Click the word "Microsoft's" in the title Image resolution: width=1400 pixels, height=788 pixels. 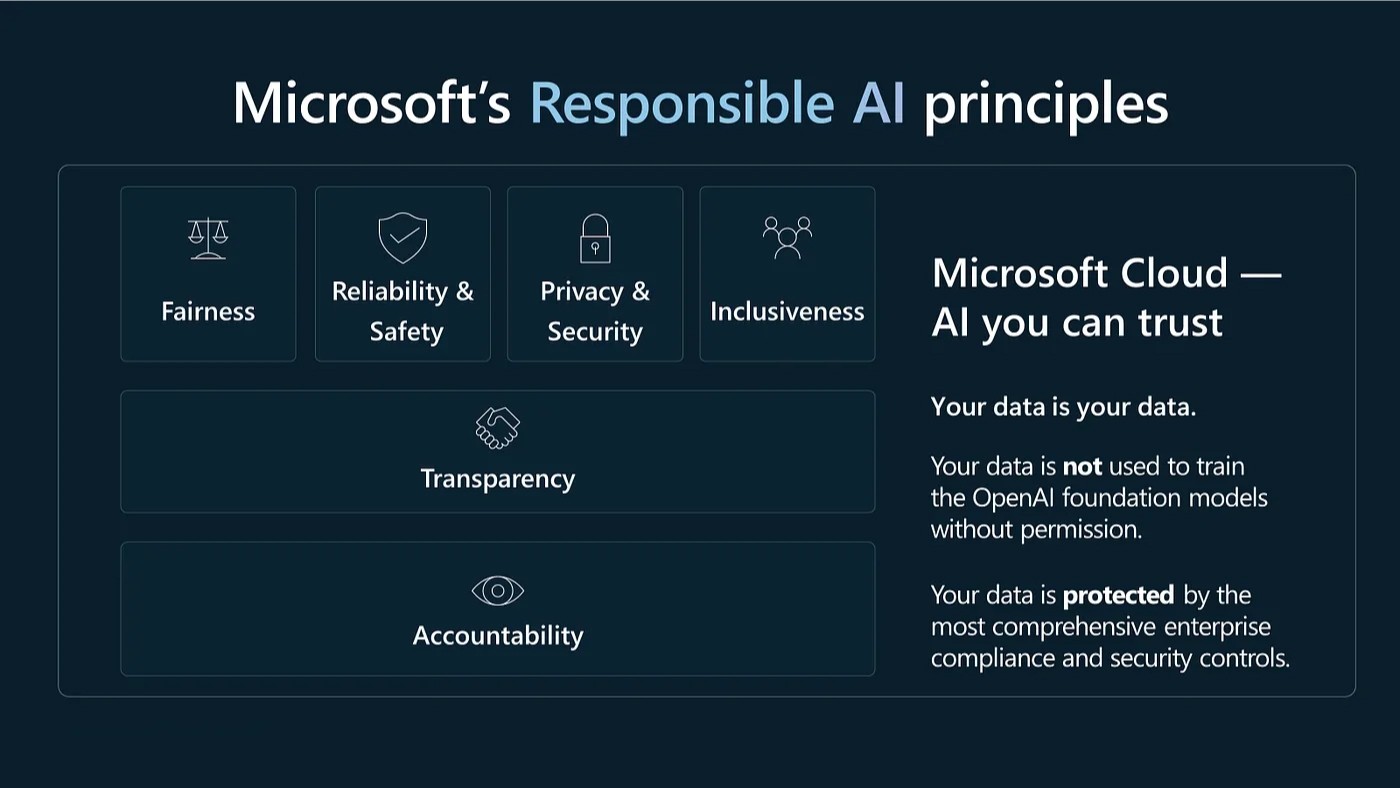371,102
